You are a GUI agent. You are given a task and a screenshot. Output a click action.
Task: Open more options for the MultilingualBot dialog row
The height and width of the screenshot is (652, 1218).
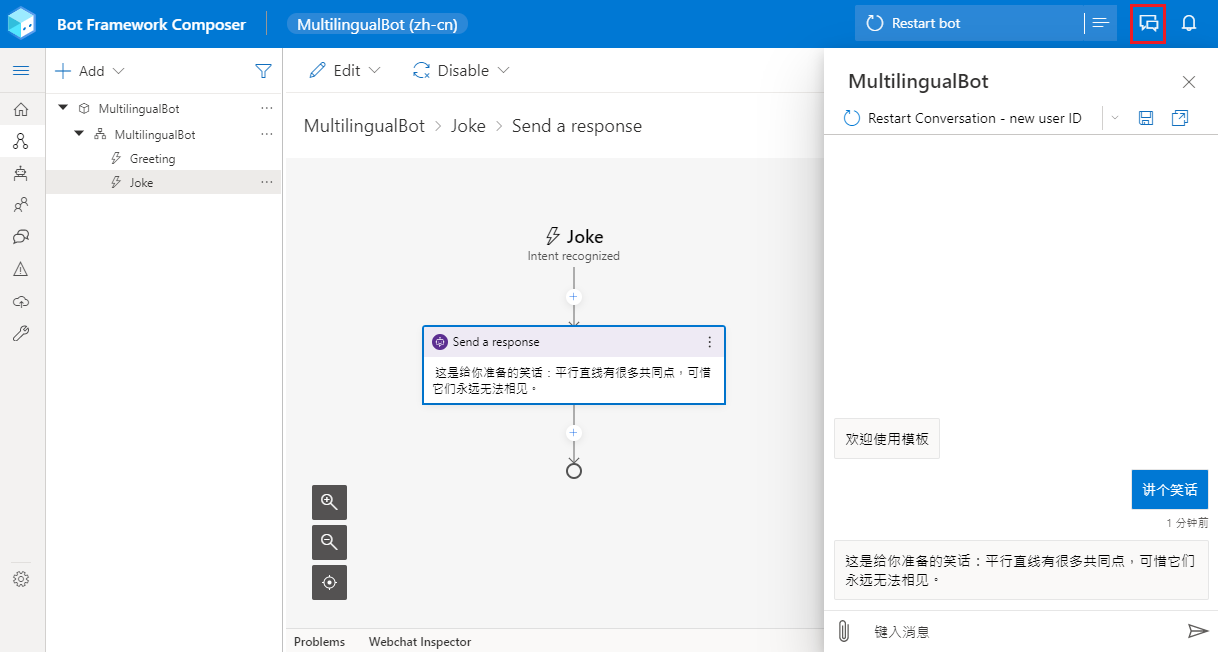pyautogui.click(x=267, y=134)
